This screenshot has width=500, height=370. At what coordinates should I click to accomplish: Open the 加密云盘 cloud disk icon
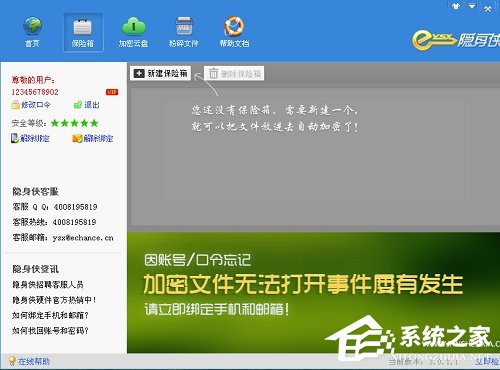pyautogui.click(x=133, y=33)
